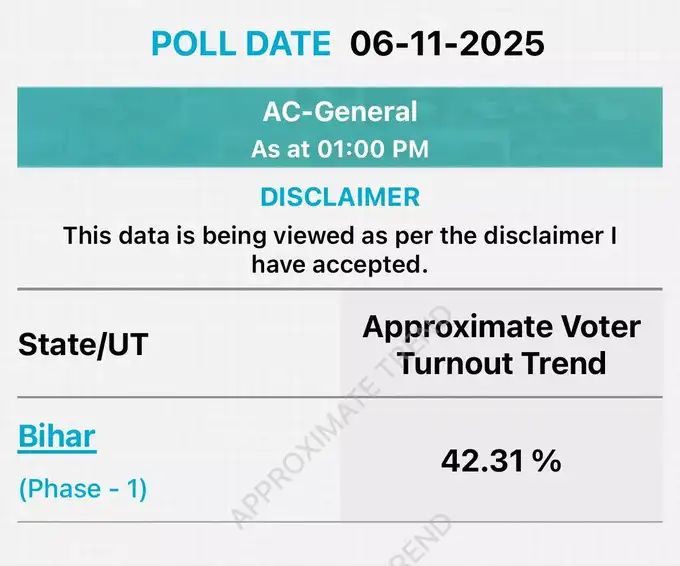Screen dimensions: 680x566
Task: Select the 42.31 % turnout value
Action: (501, 461)
